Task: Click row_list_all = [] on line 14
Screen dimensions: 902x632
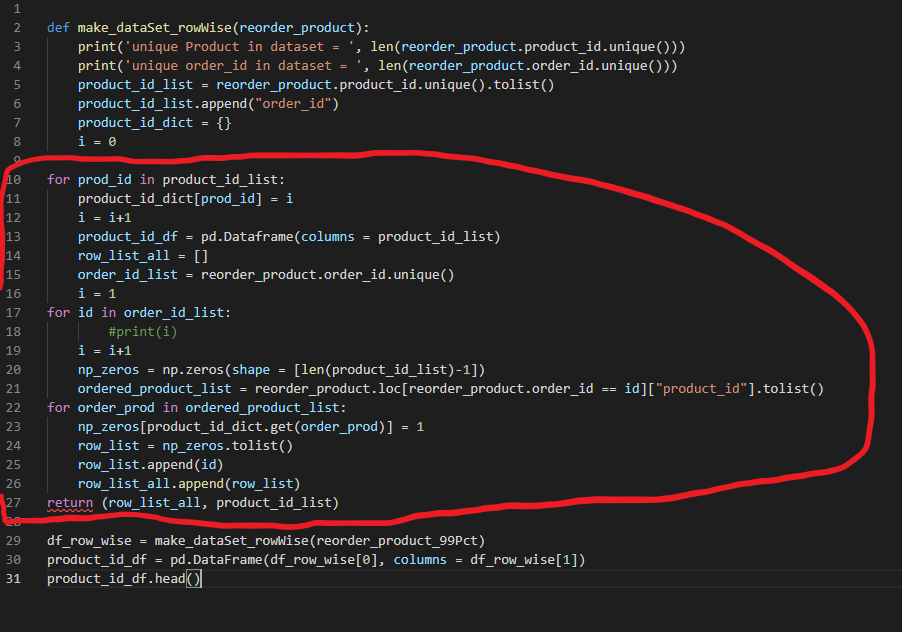Action: click(x=143, y=255)
